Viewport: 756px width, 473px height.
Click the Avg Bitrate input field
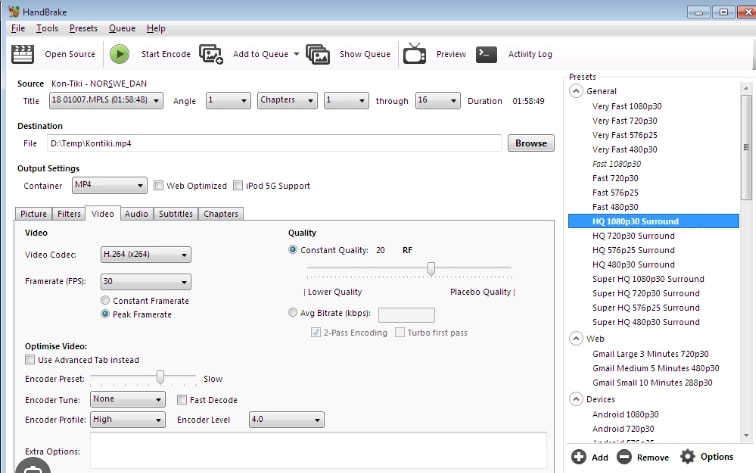click(x=406, y=315)
